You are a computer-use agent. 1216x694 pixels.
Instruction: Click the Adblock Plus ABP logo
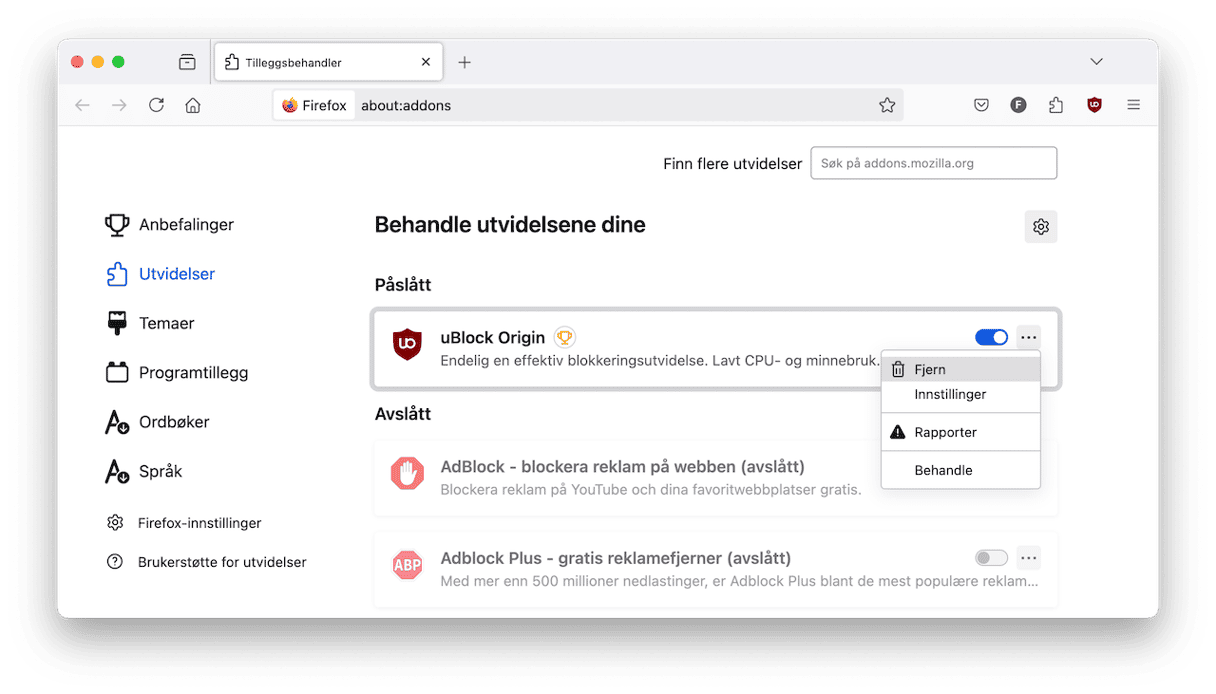[407, 565]
